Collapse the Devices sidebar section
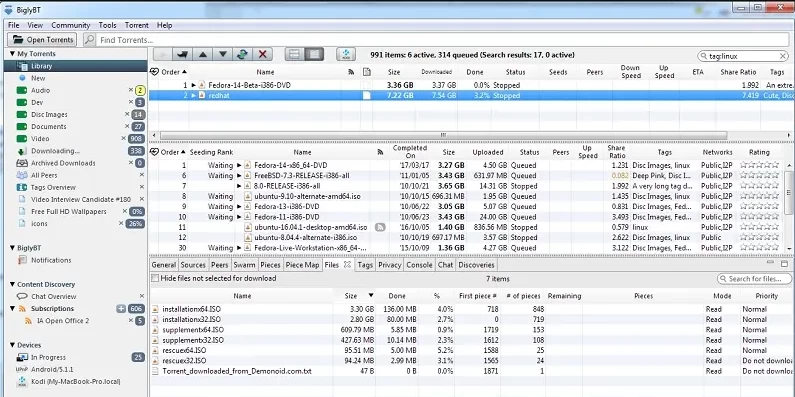Viewport: 795px width, 397px height. [x=12, y=345]
